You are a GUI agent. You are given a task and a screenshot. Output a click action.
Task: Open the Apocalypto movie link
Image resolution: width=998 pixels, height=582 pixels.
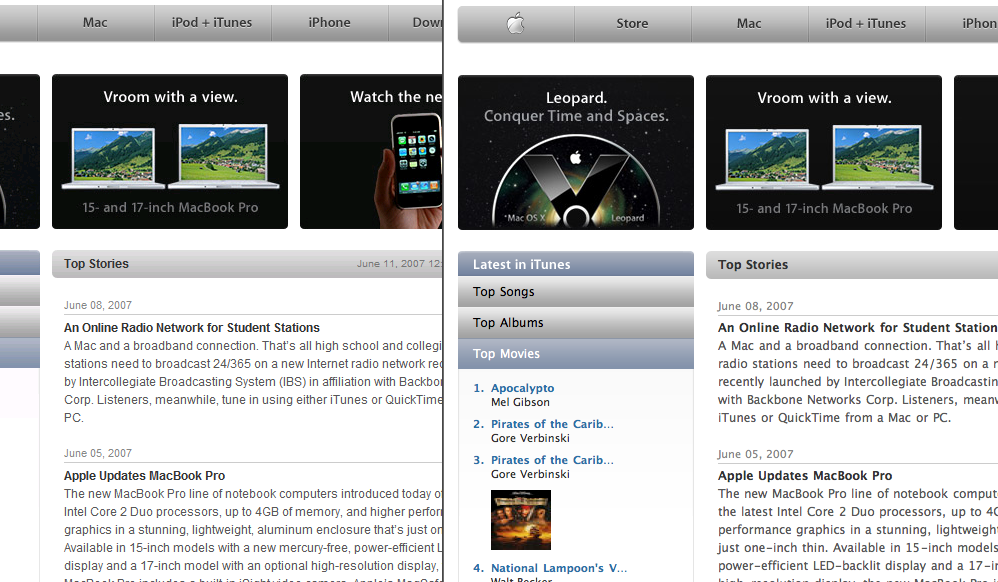tap(523, 388)
